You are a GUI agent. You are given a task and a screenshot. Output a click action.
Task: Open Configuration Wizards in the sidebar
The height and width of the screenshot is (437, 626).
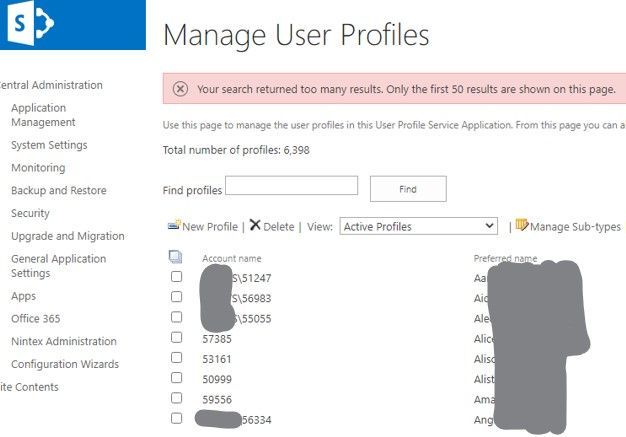[x=64, y=364]
